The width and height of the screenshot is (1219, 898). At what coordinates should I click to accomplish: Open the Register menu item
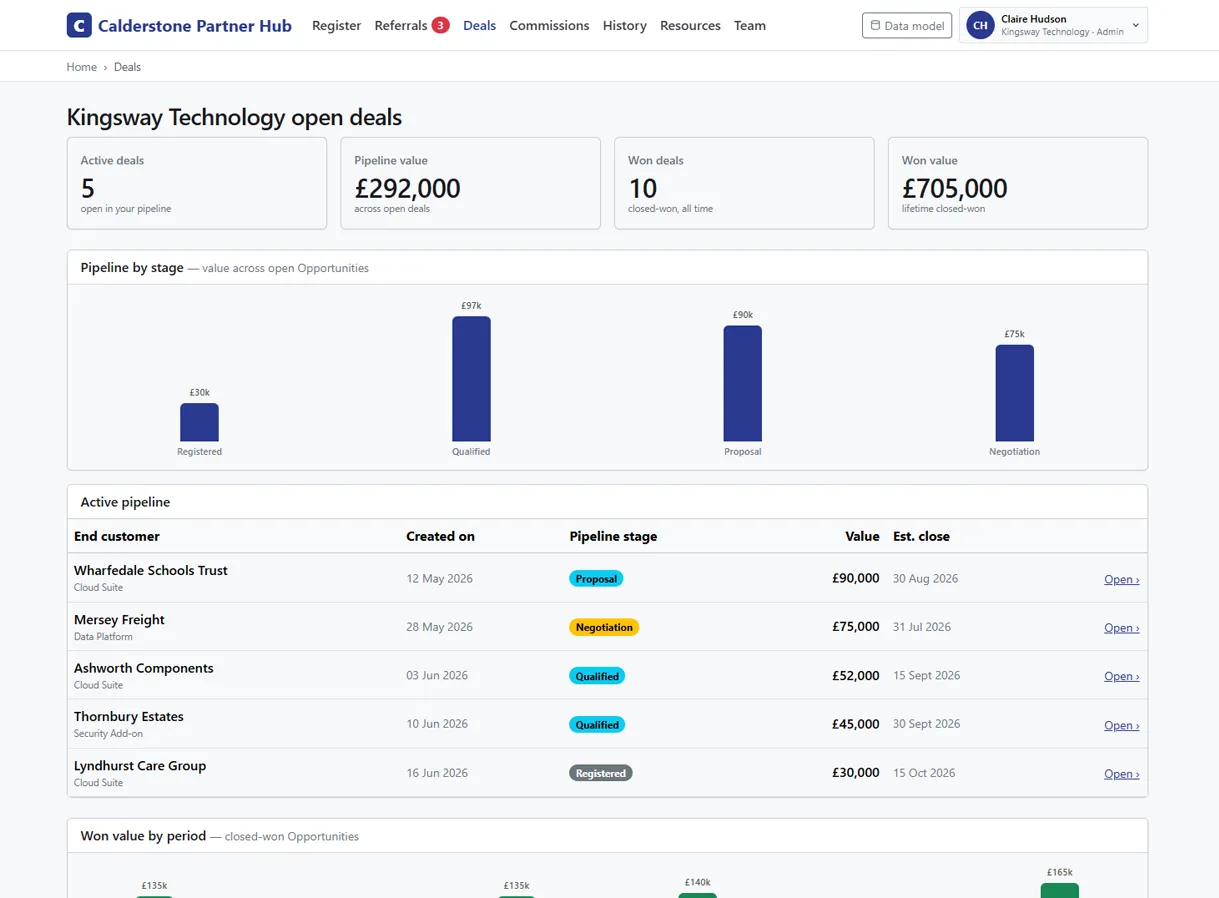[336, 25]
